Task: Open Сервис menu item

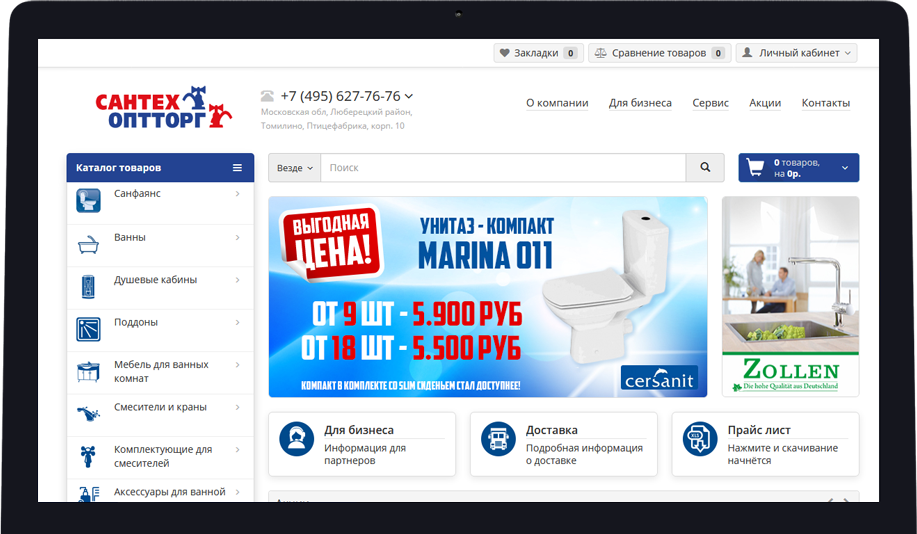Action: tap(710, 103)
